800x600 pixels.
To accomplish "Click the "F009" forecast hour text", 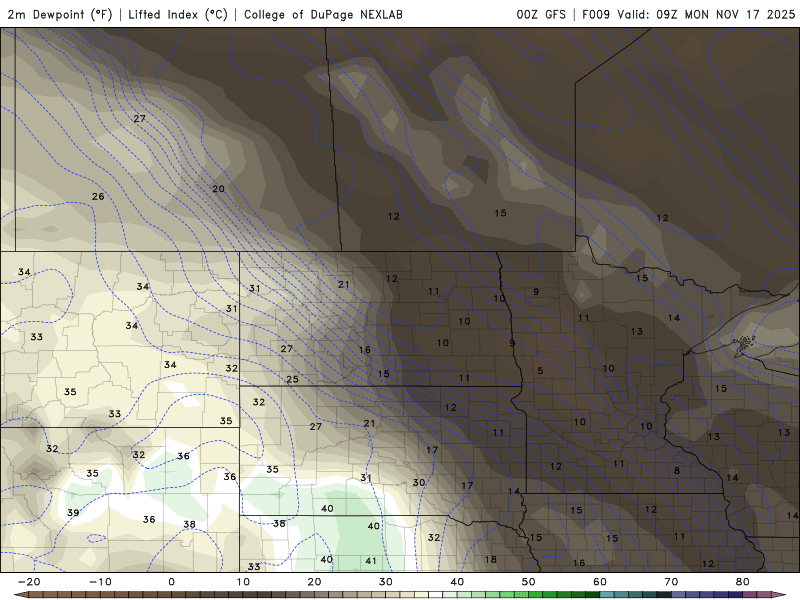I will click(x=596, y=14).
